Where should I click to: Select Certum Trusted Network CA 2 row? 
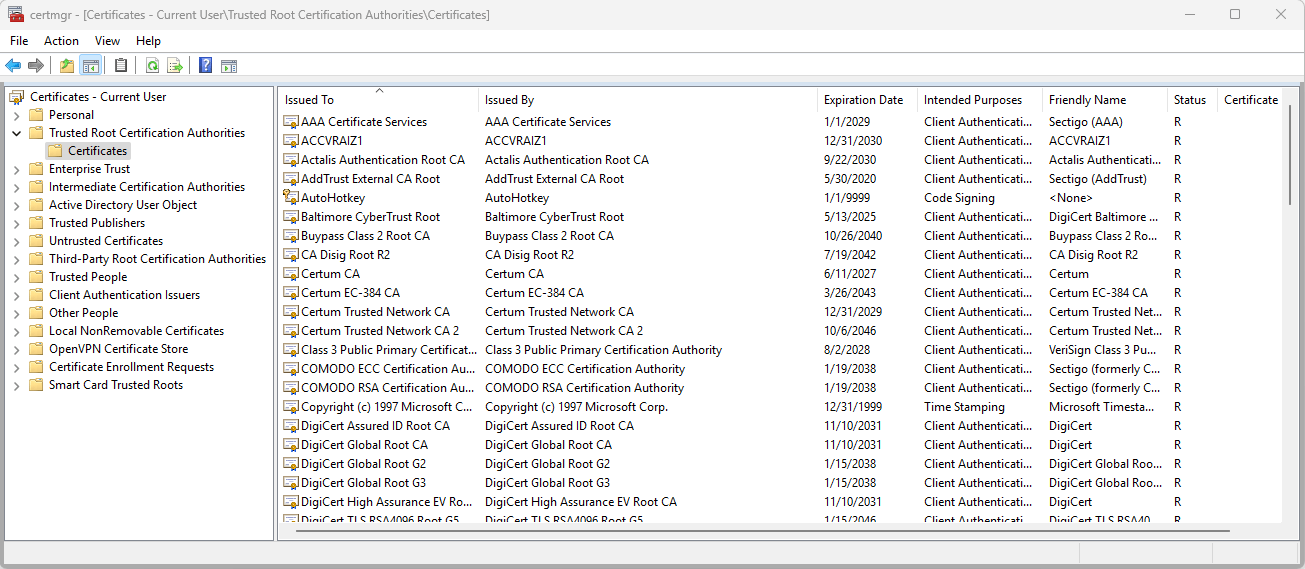(x=780, y=331)
